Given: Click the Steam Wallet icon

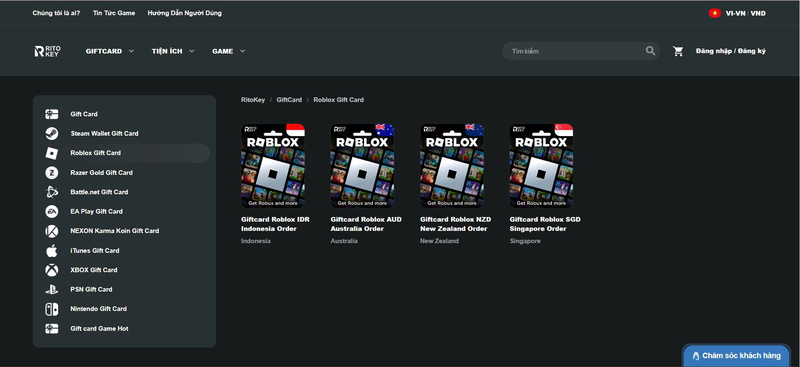Looking at the screenshot, I should [x=52, y=133].
